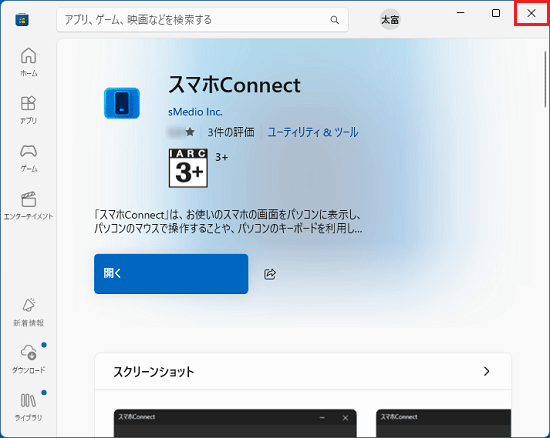Minimize the Microsoft Store window
Screen dimensions: 550x438
click(x=461, y=13)
